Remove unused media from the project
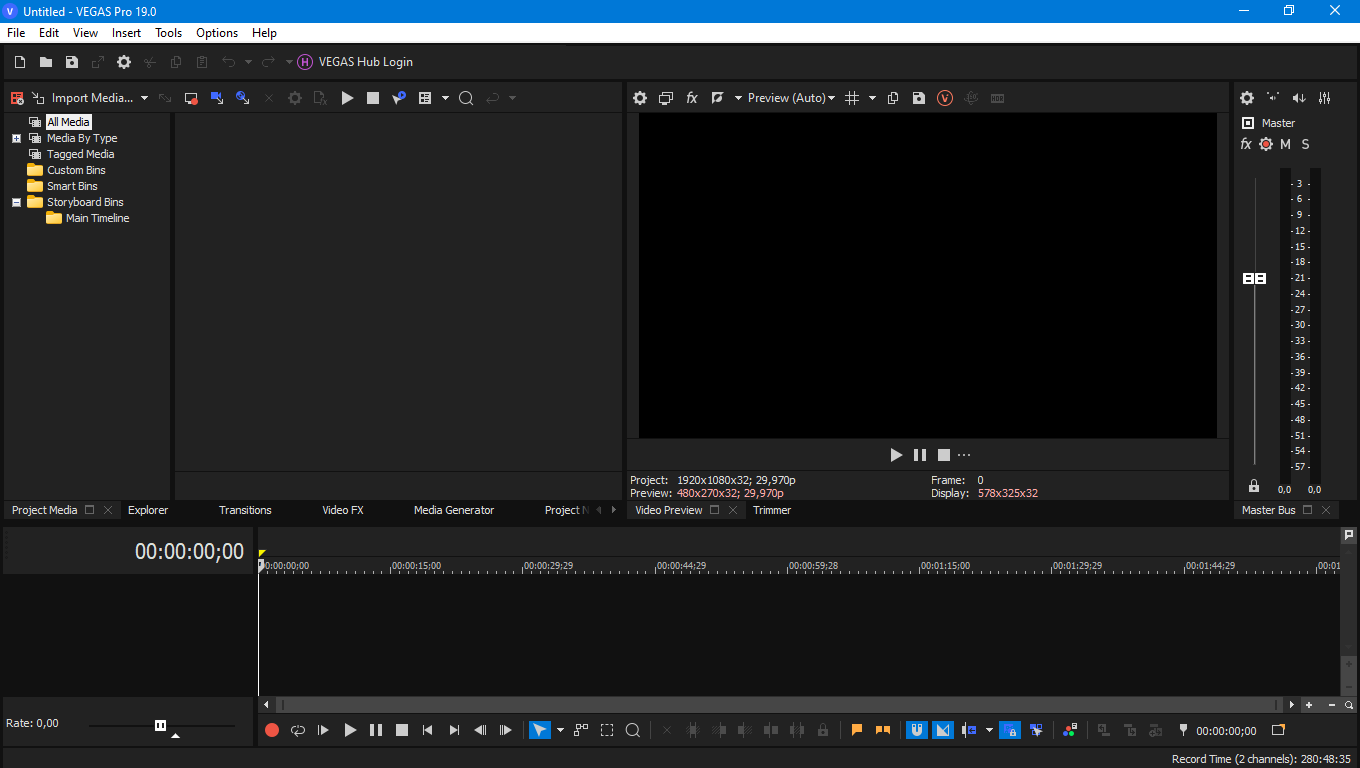This screenshot has height=768, width=1360. pos(17,98)
